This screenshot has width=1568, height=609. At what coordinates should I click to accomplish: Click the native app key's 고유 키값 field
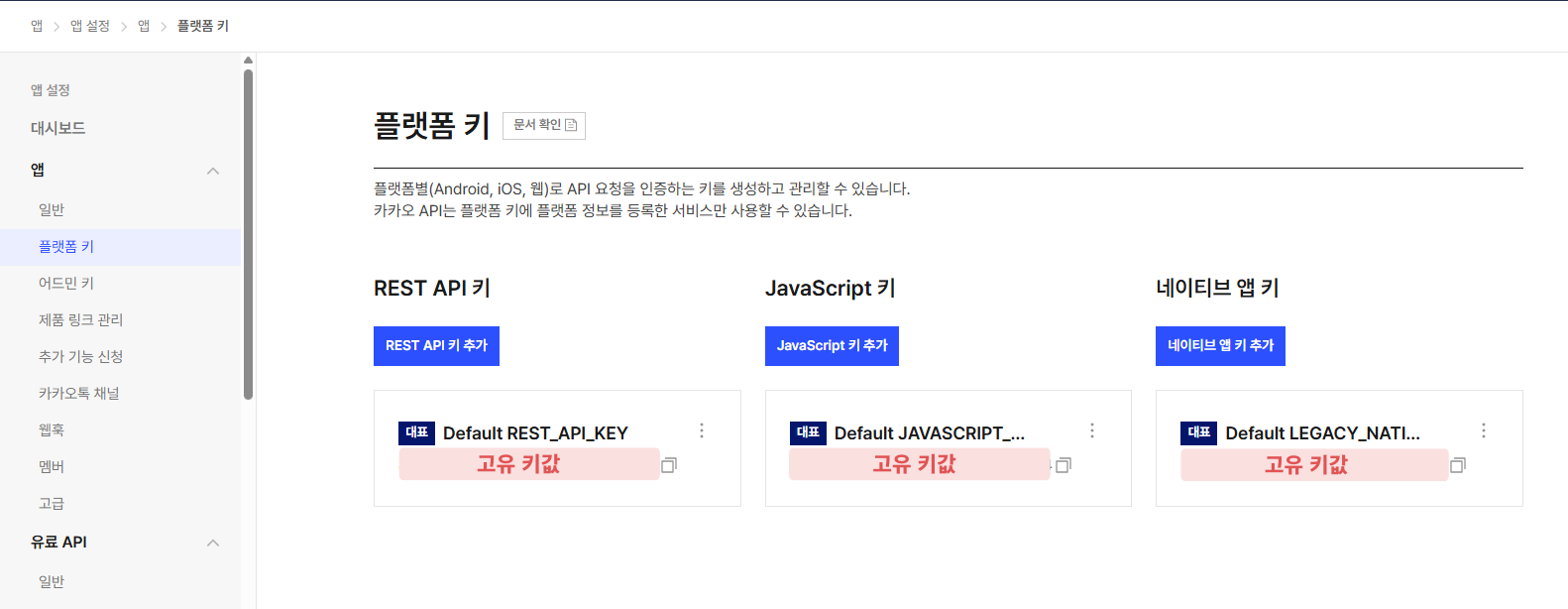tap(1314, 465)
